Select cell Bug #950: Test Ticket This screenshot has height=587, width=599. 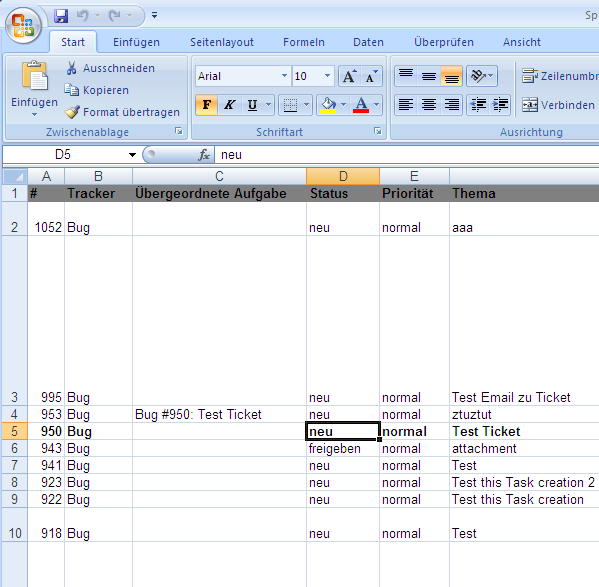coord(219,414)
